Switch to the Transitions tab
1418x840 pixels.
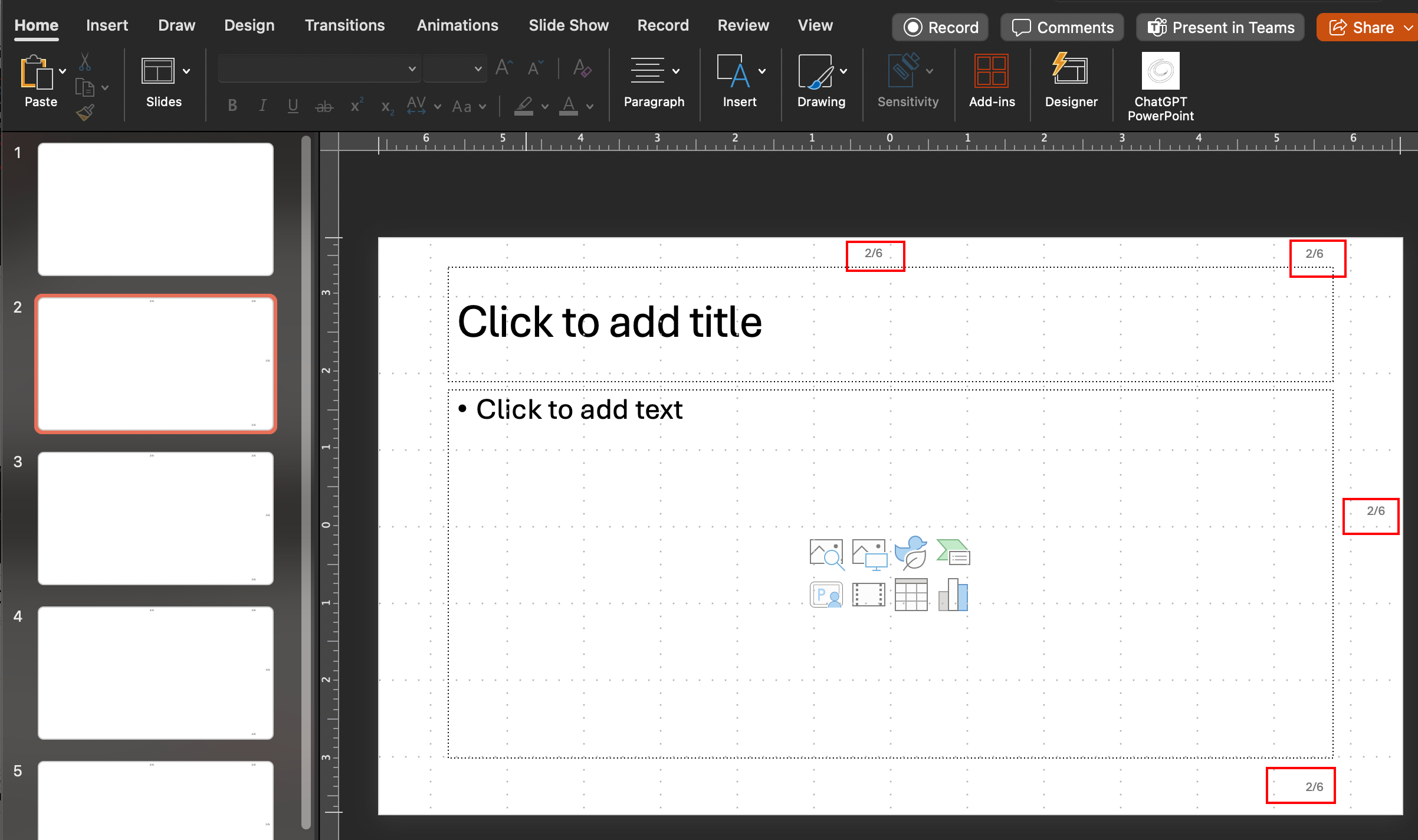344,25
